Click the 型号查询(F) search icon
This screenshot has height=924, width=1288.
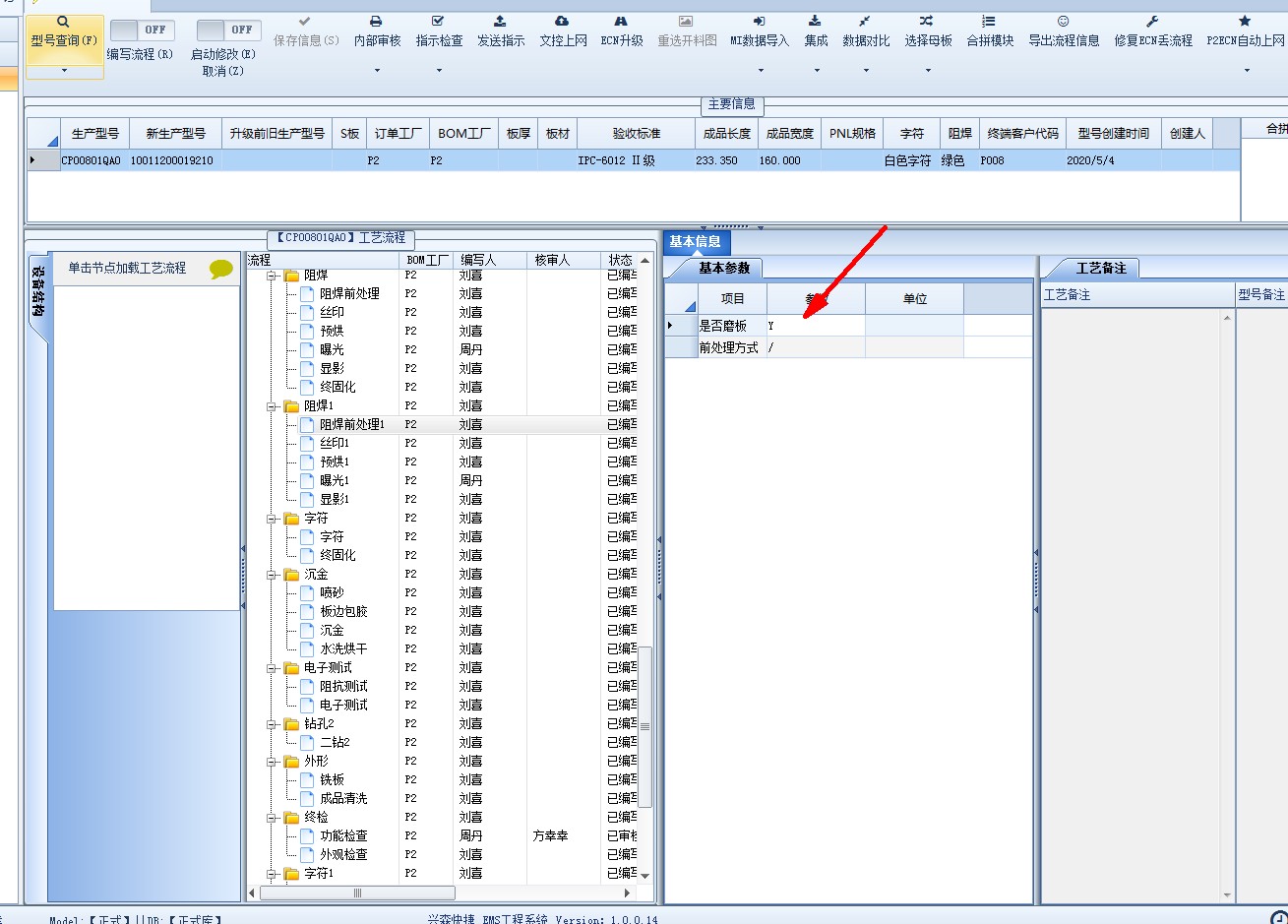click(64, 22)
